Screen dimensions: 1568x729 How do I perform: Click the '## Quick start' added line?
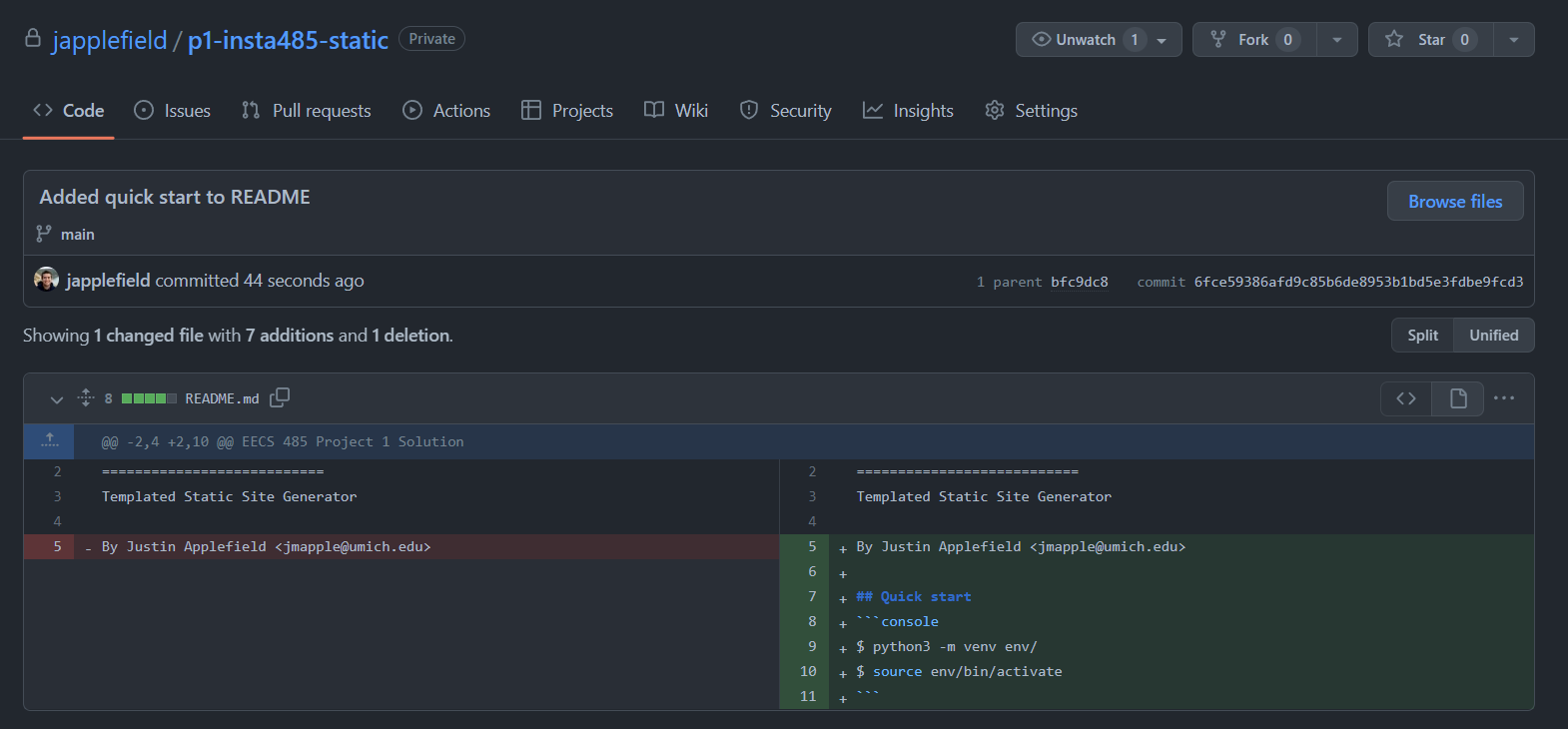914,597
